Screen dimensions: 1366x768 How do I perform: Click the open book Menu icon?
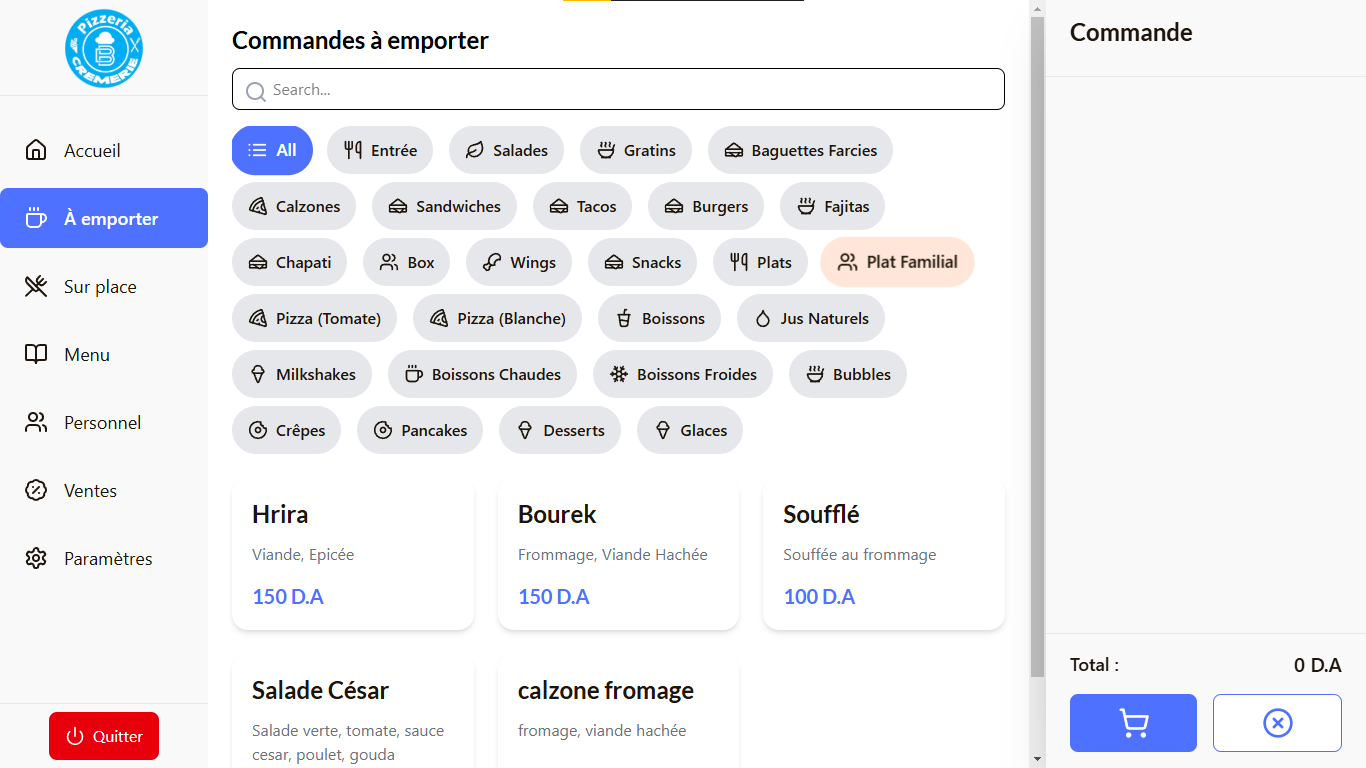[x=36, y=355]
